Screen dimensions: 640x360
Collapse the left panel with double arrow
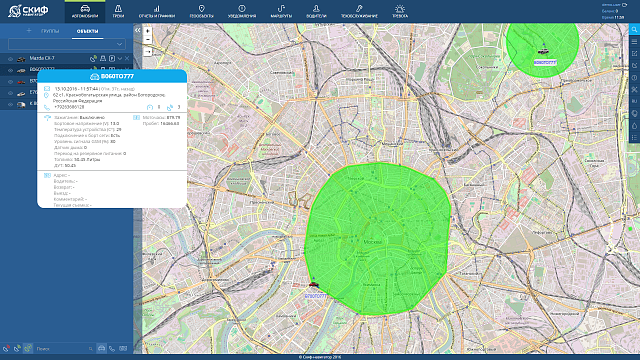(x=138, y=30)
